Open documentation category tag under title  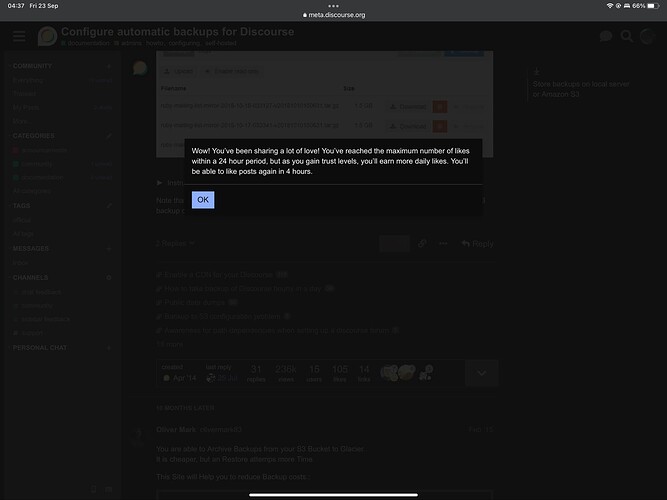(85, 43)
